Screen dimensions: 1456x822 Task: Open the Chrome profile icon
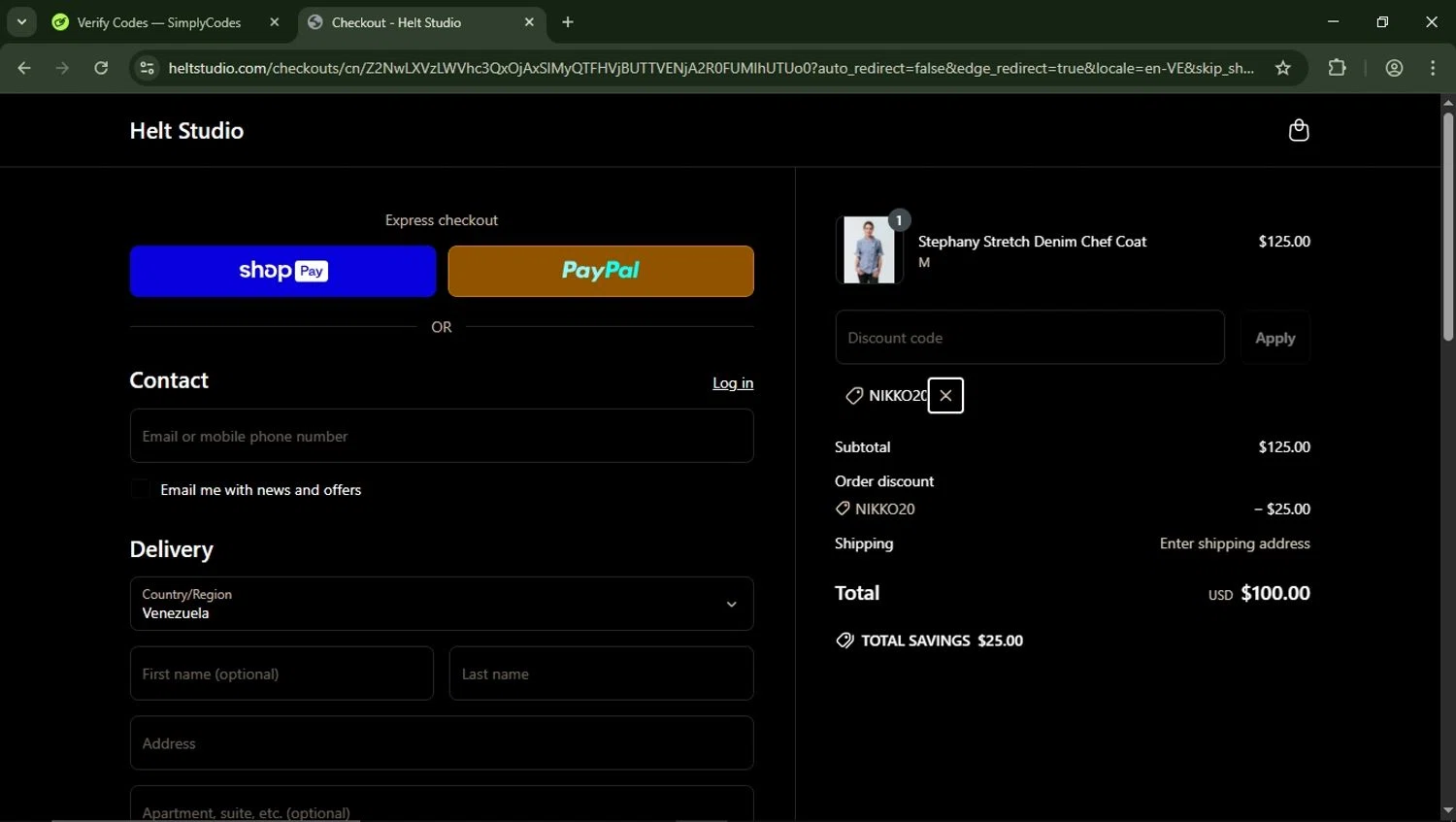tap(1395, 68)
